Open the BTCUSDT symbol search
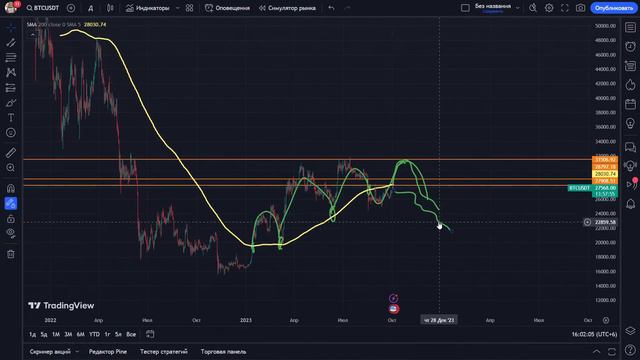Screen dimensions: 640x360 (x=43, y=8)
